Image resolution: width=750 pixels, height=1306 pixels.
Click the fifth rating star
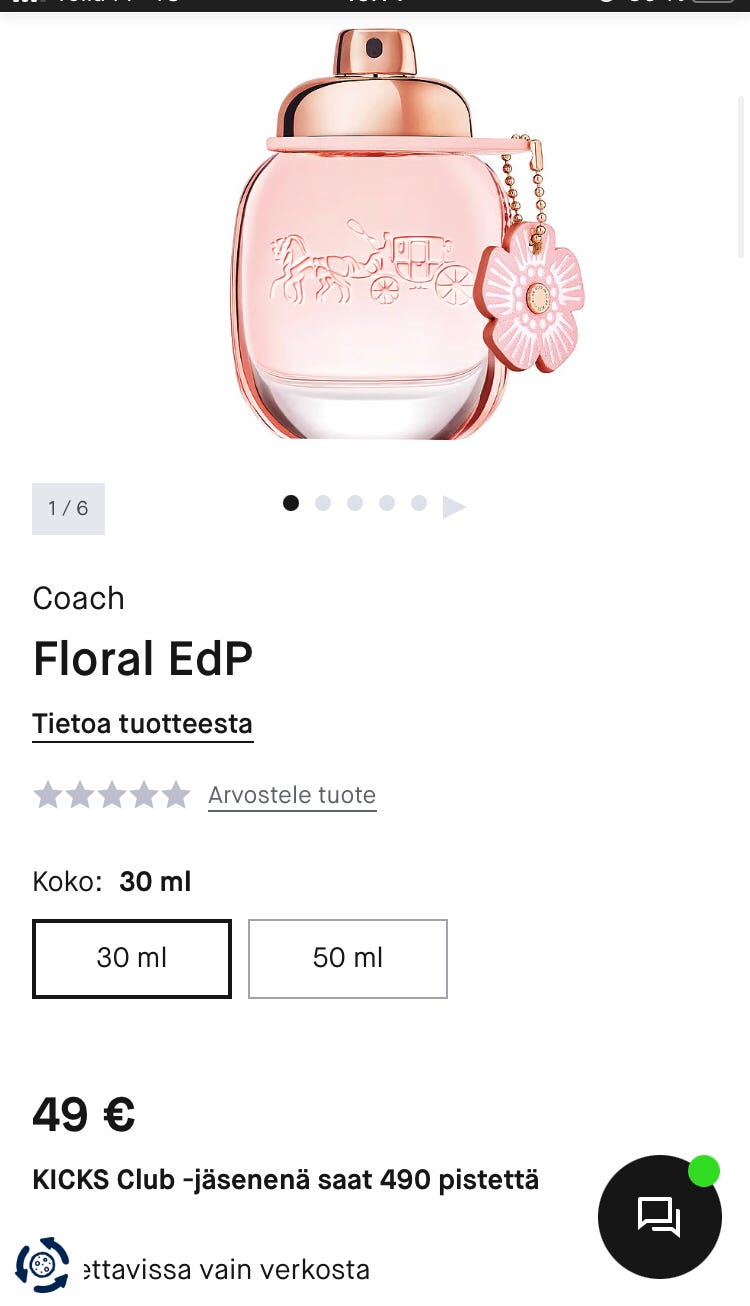[x=176, y=795]
